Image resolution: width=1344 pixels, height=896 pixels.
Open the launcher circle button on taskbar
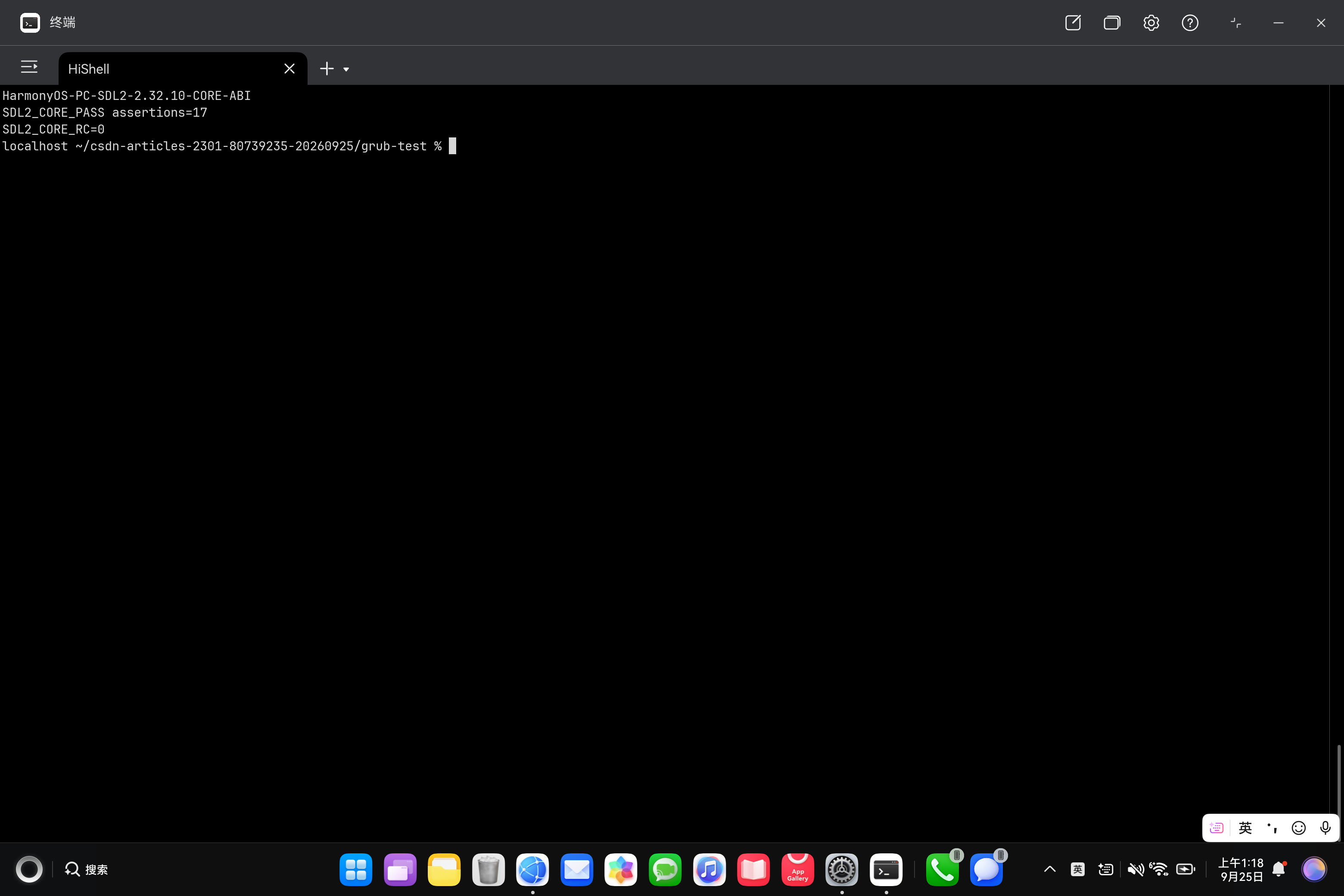pos(29,869)
